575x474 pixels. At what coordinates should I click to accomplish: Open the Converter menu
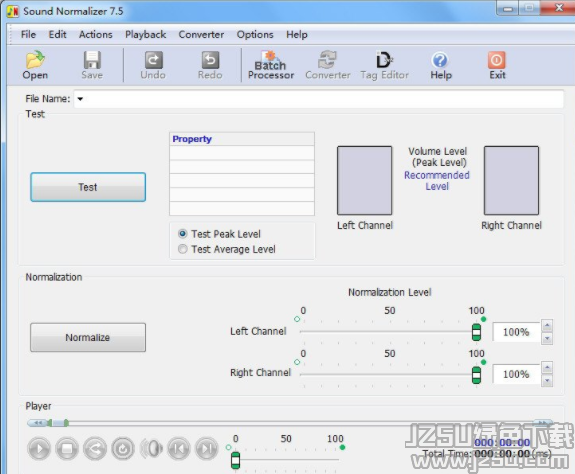coord(201,34)
